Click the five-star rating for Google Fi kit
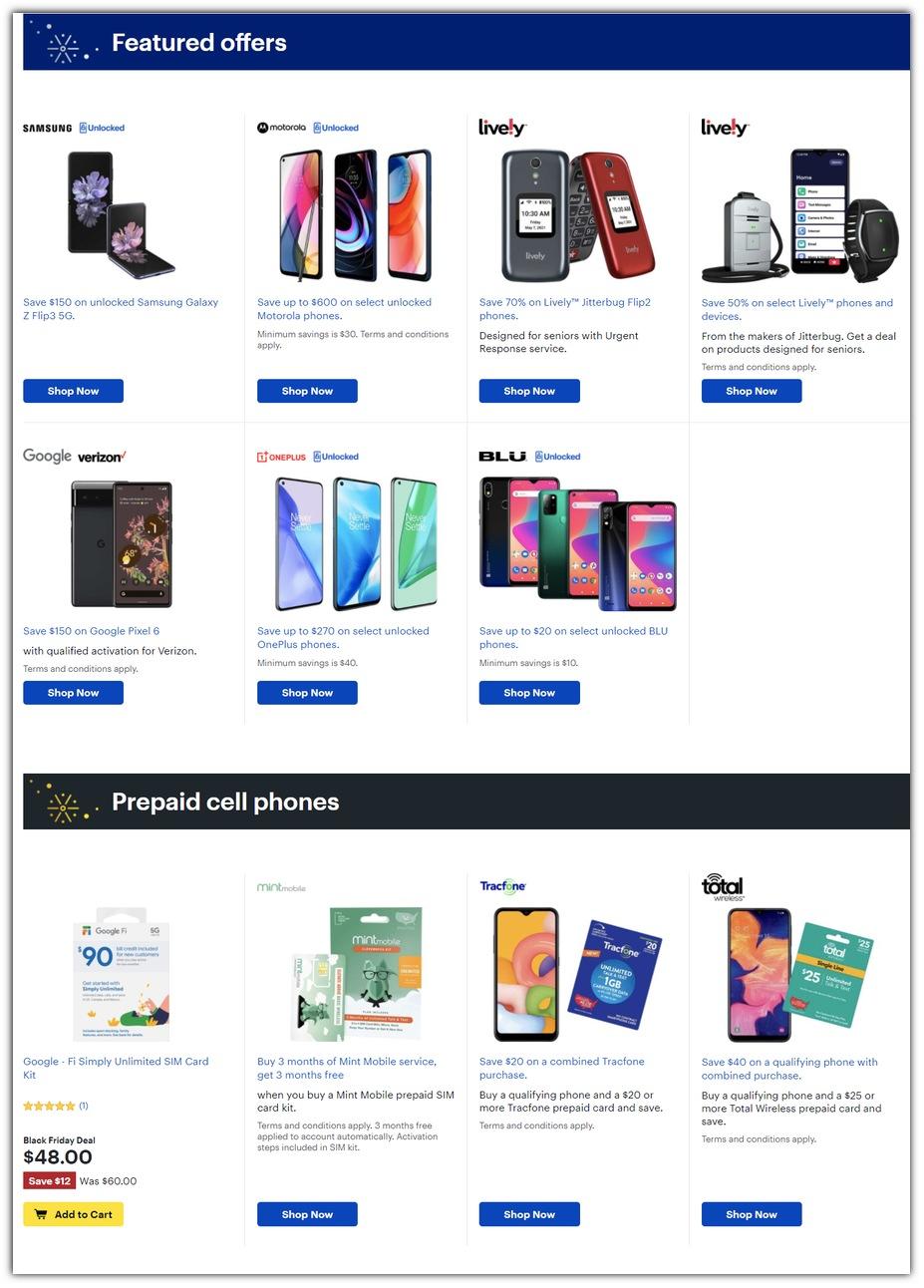Image resolution: width=924 pixels, height=1288 pixels. (49, 1106)
